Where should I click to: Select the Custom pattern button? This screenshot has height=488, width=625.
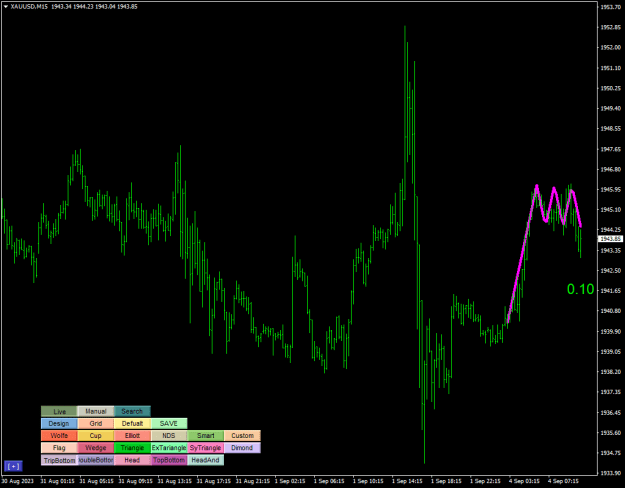coord(242,436)
